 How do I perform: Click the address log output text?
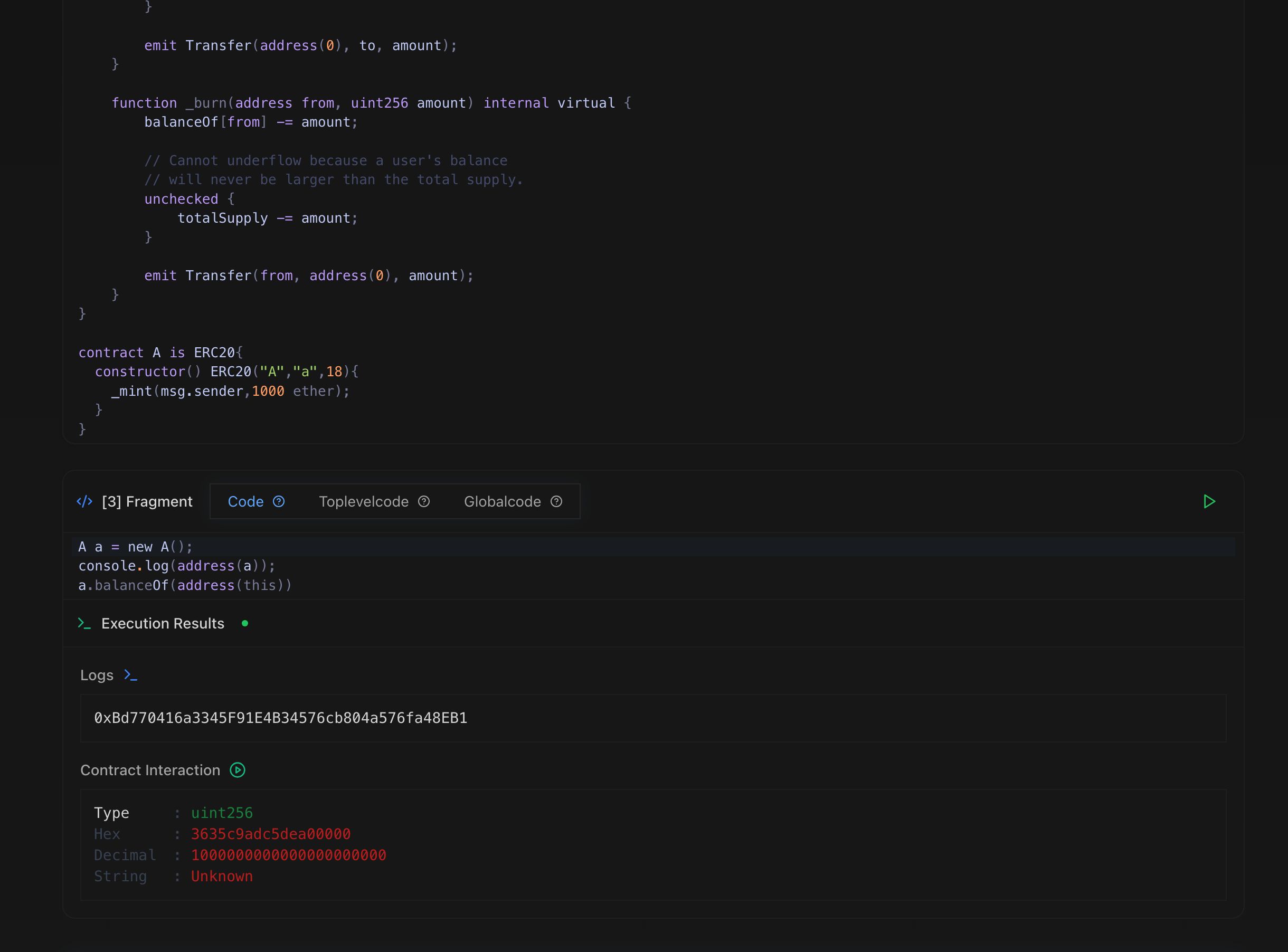click(x=280, y=717)
